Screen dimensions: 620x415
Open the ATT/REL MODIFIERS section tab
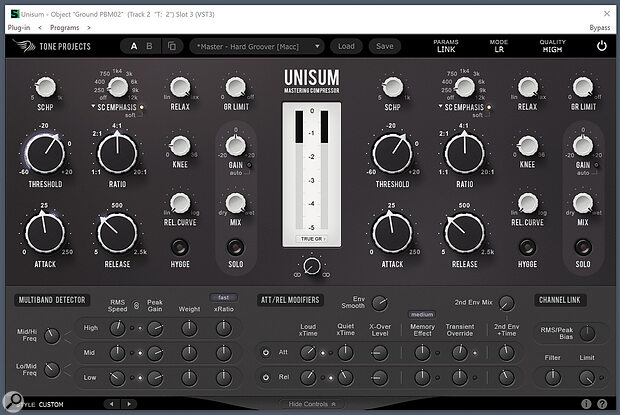(290, 300)
